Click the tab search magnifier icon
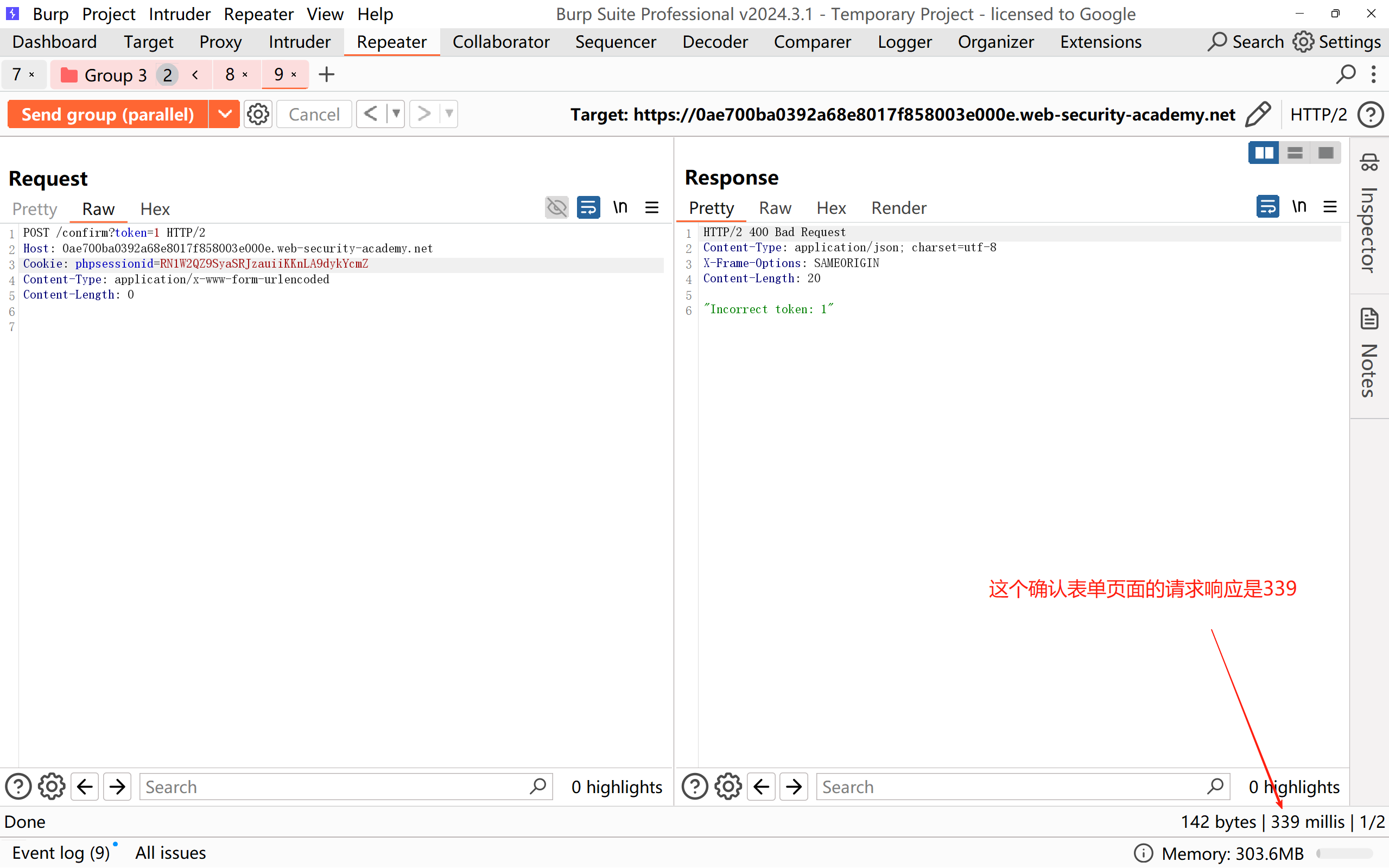This screenshot has height=868, width=1389. click(1346, 74)
